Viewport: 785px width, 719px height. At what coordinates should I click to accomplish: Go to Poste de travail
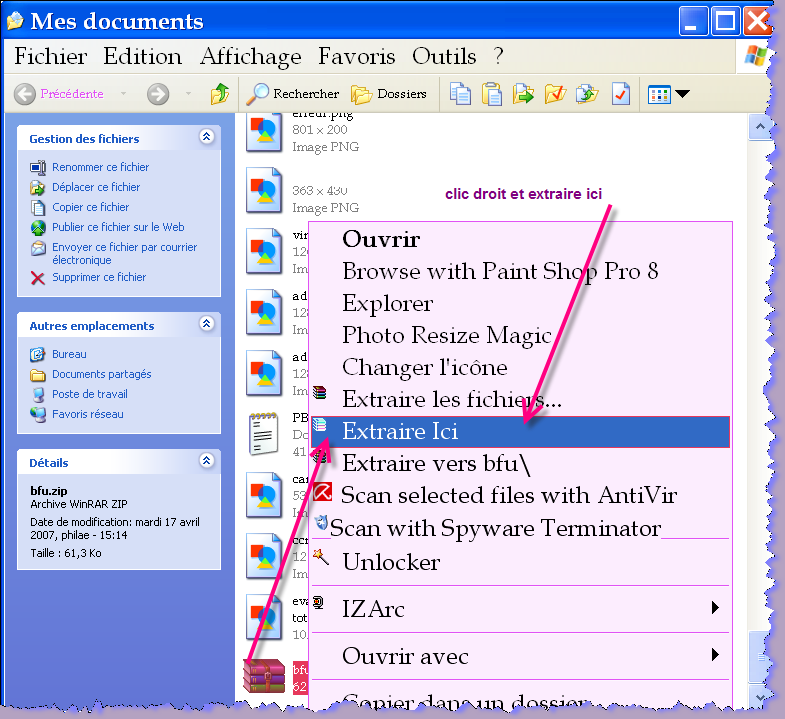click(x=89, y=394)
